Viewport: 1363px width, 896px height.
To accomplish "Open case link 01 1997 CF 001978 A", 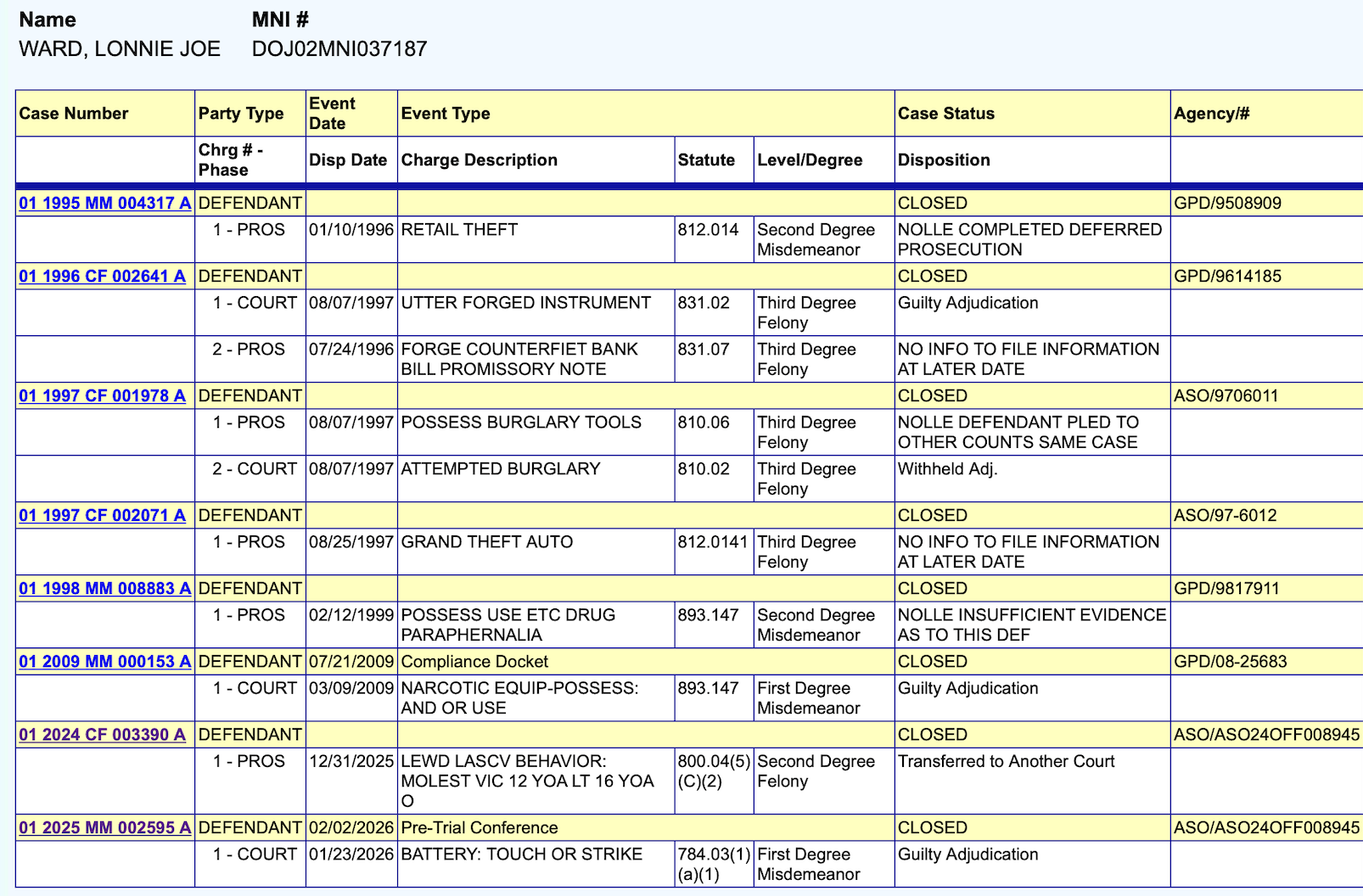I will [x=102, y=395].
